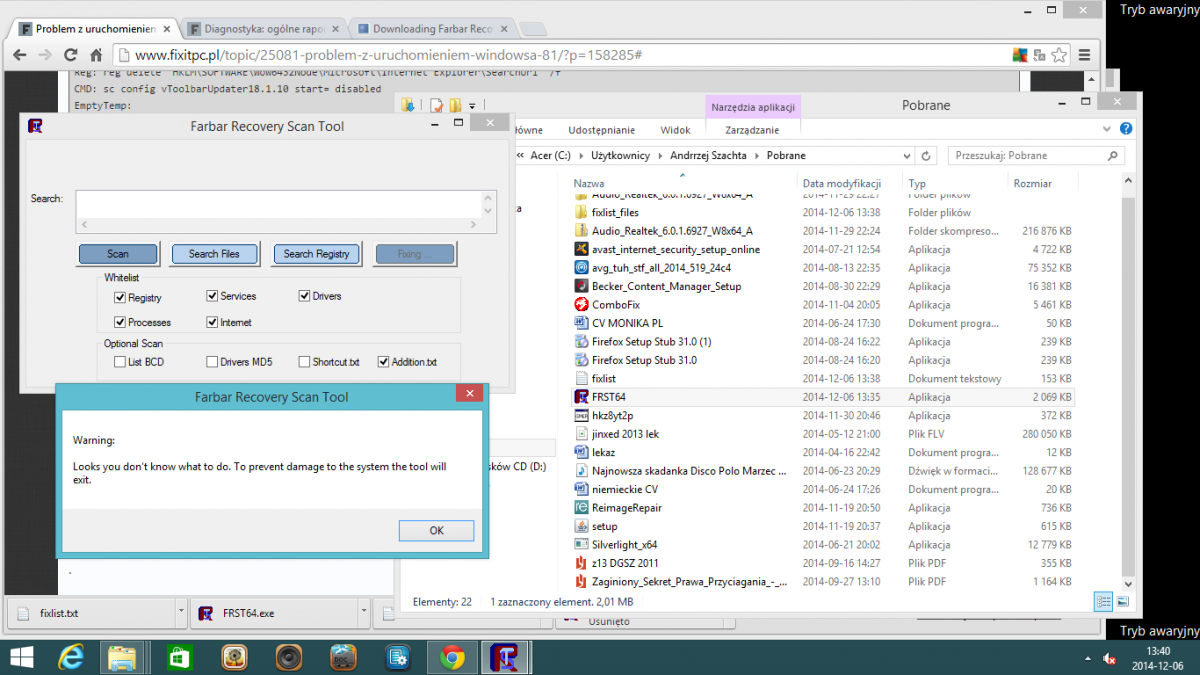Enable the List BCD option
The width and height of the screenshot is (1200, 675).
pos(120,362)
